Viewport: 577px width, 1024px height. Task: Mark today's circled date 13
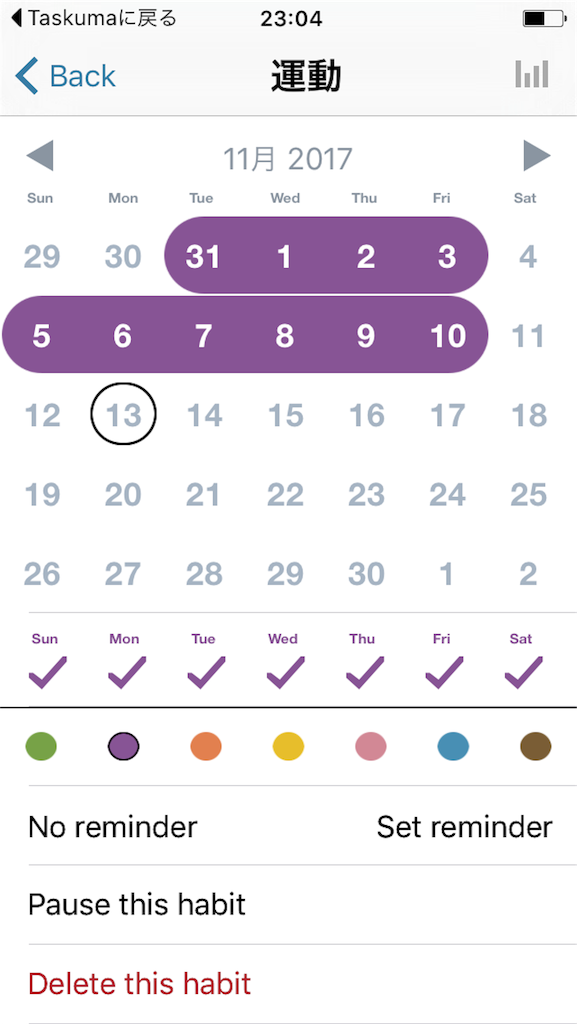click(x=123, y=414)
